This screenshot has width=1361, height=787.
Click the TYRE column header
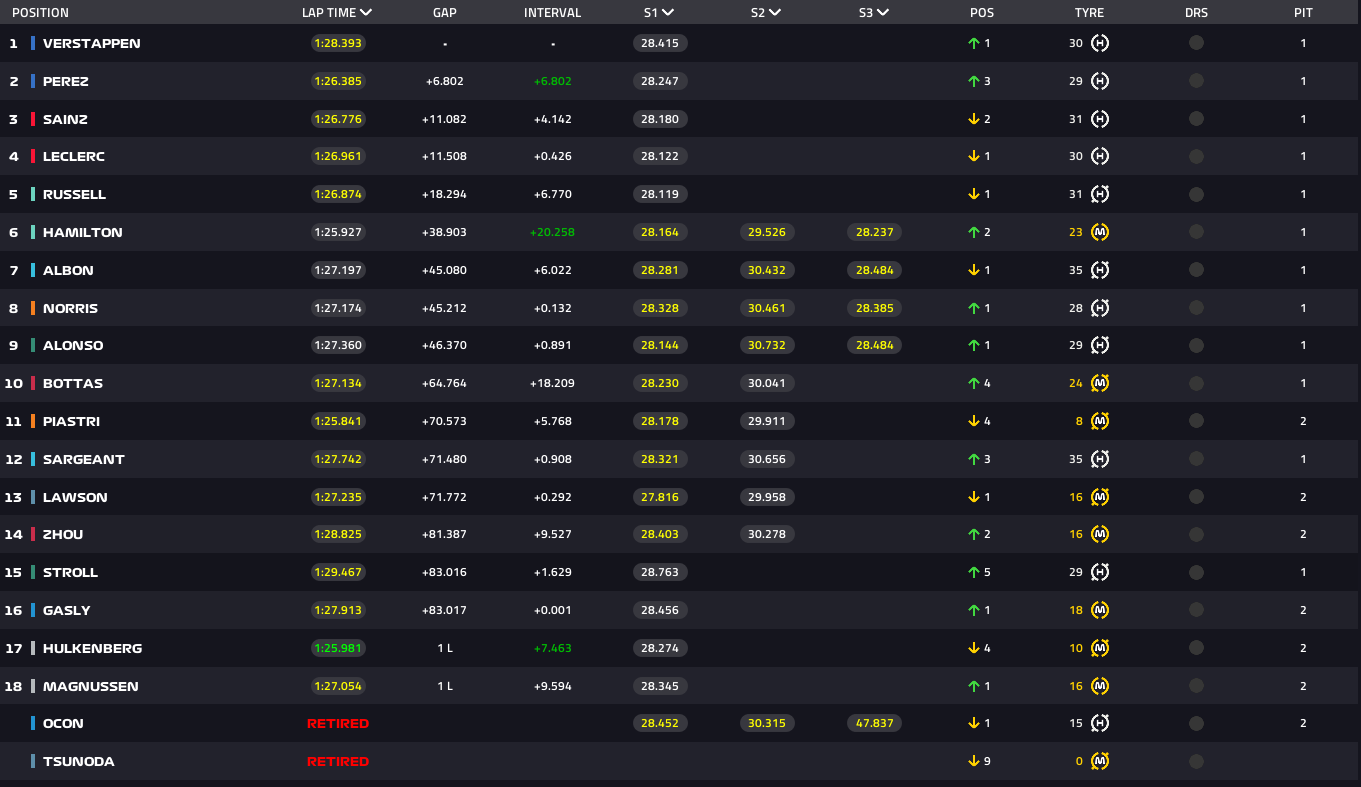[1089, 13]
